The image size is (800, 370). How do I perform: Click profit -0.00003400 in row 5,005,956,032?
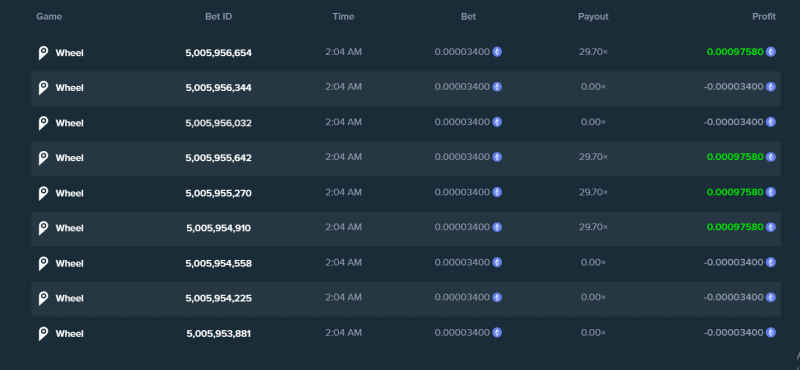click(733, 122)
